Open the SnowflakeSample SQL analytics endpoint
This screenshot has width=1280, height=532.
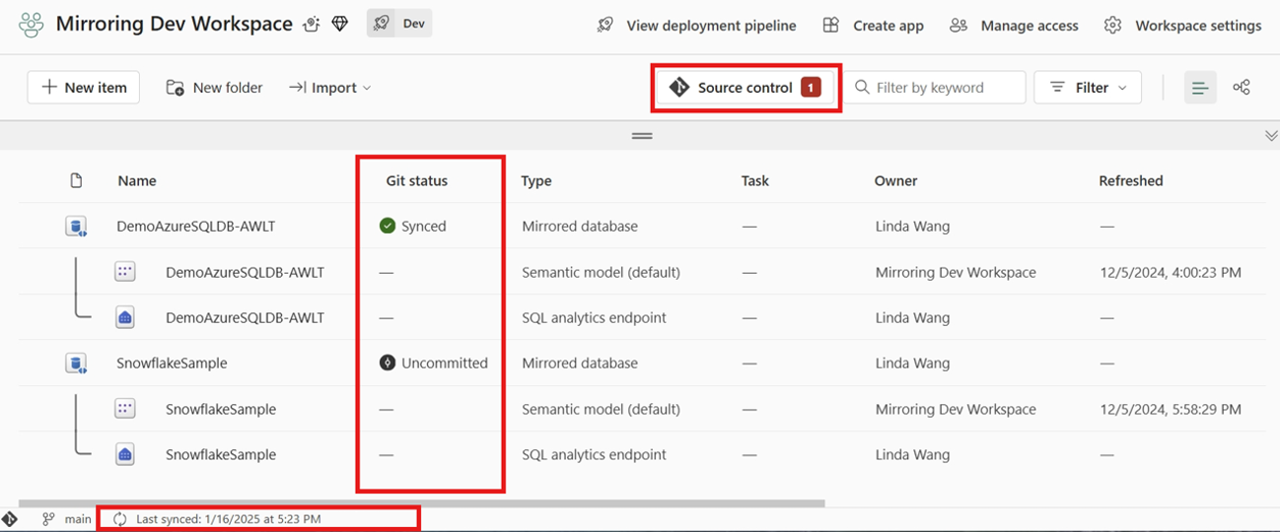tap(221, 454)
